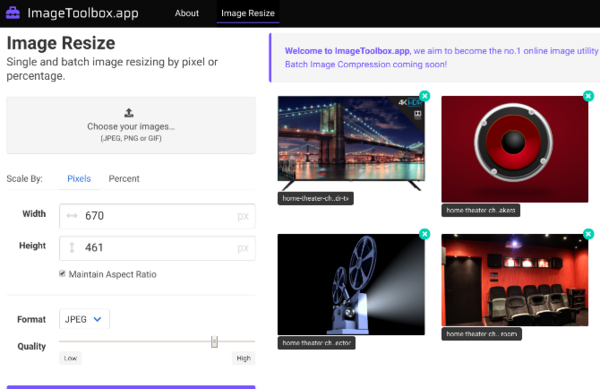Remove the home theater room image
This screenshot has width=600, height=389.
589,234
